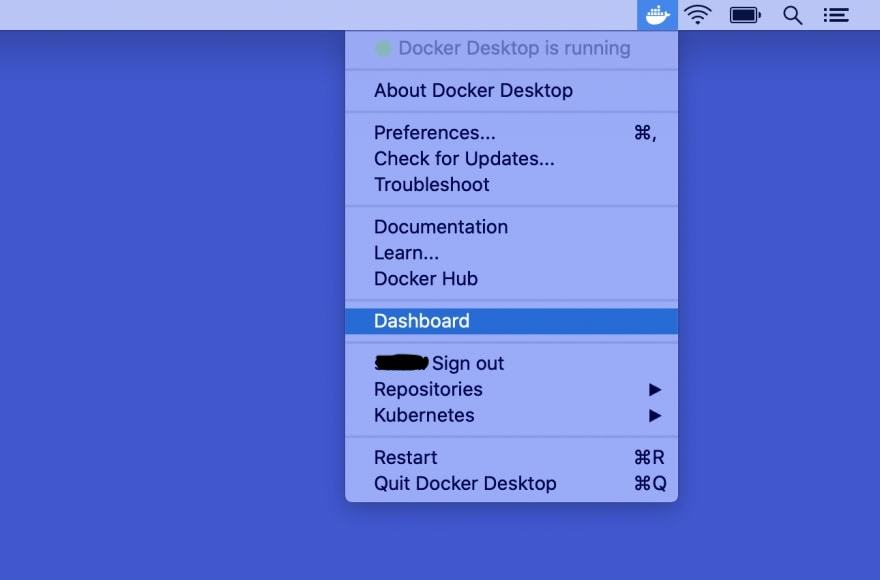880x580 pixels.
Task: Choose Quit Docker Desktop
Action: click(511, 483)
